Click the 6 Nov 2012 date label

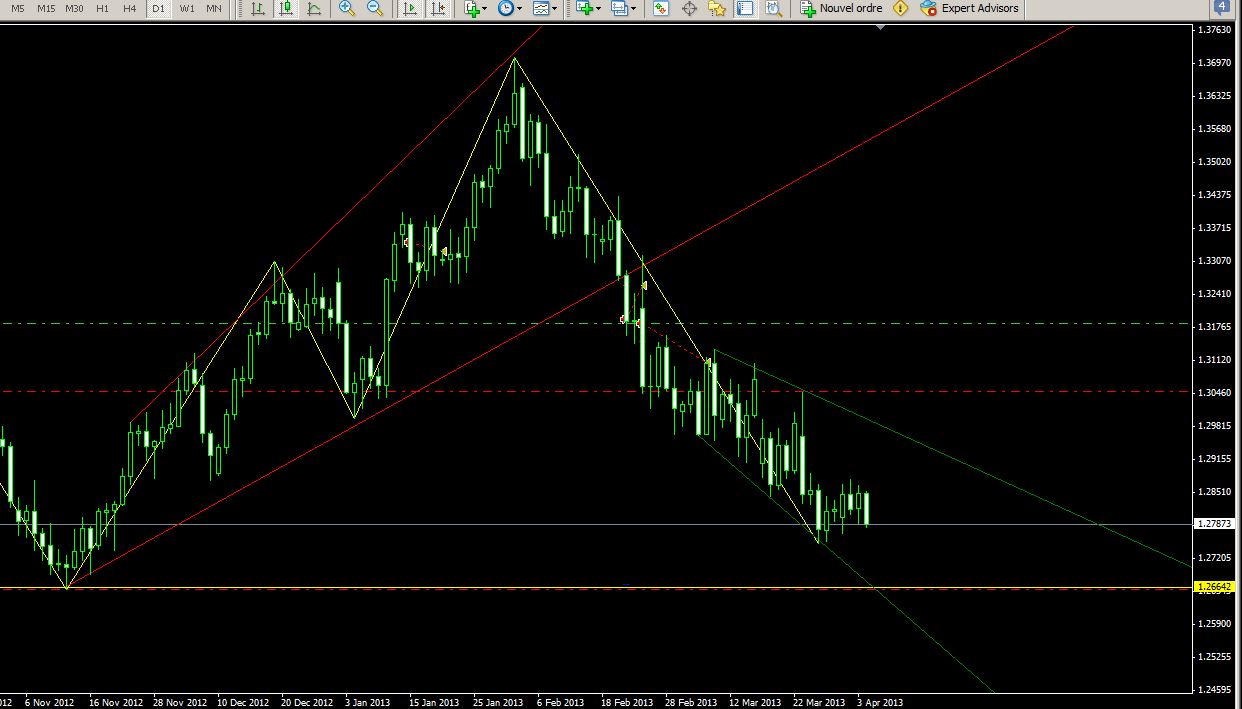click(x=49, y=702)
